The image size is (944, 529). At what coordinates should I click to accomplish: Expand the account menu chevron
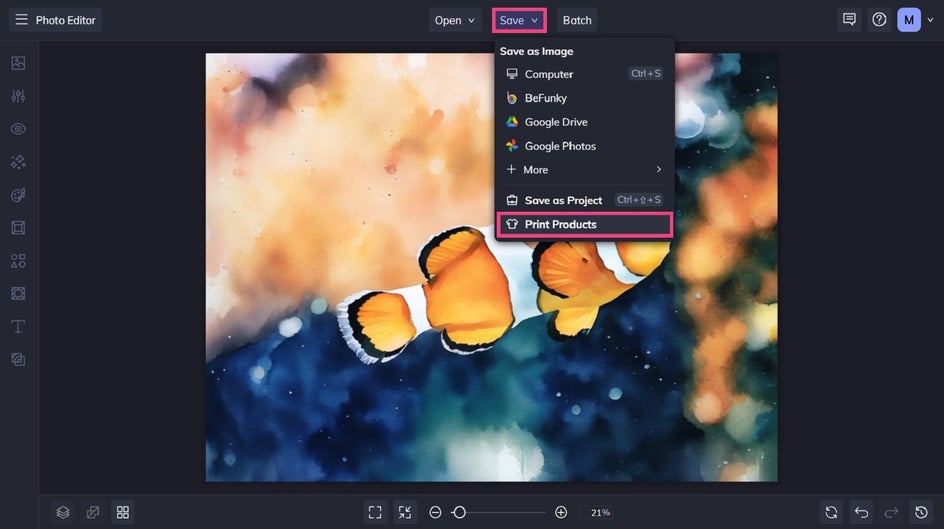coord(931,20)
